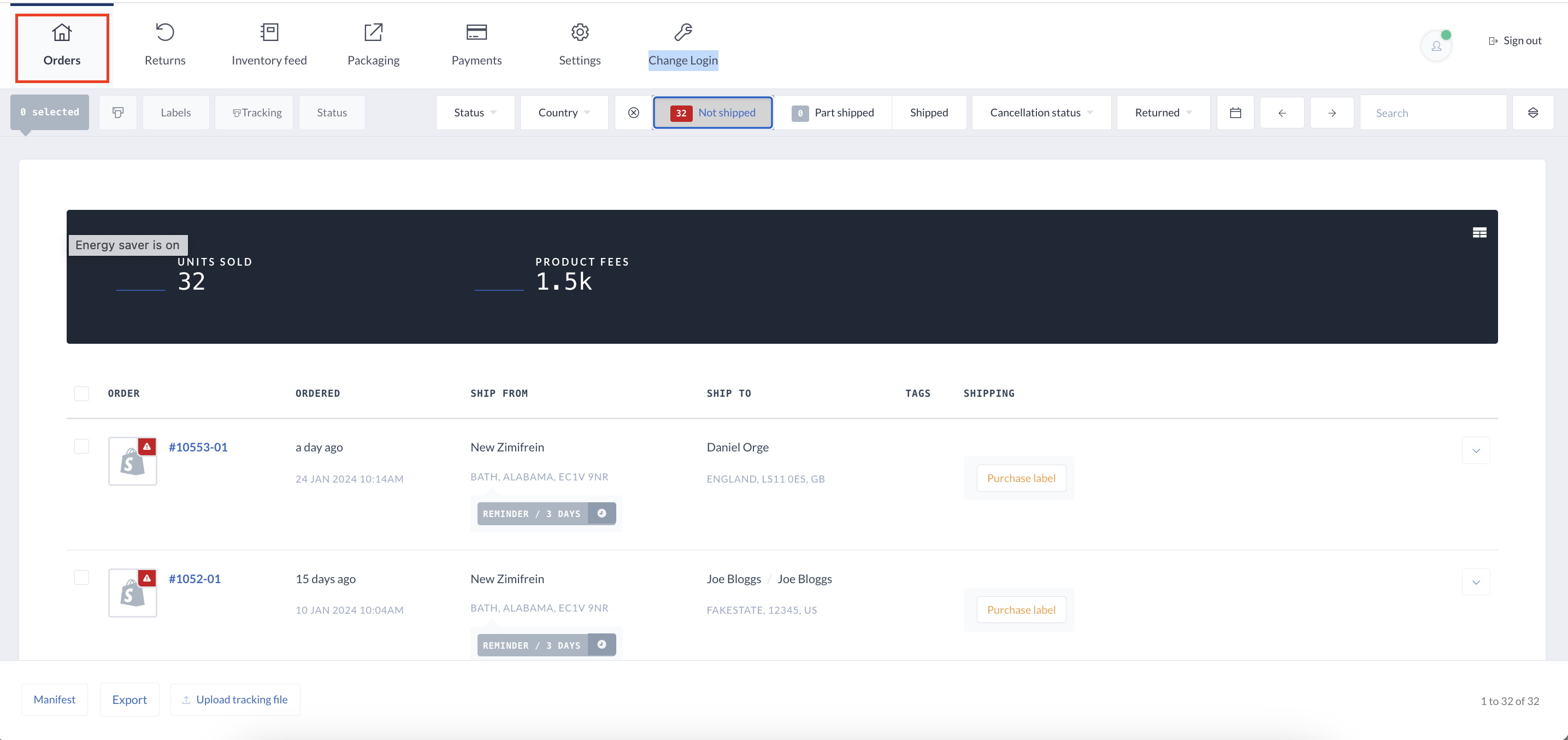This screenshot has width=1568, height=740.
Task: Sign out of the account
Action: [1515, 41]
